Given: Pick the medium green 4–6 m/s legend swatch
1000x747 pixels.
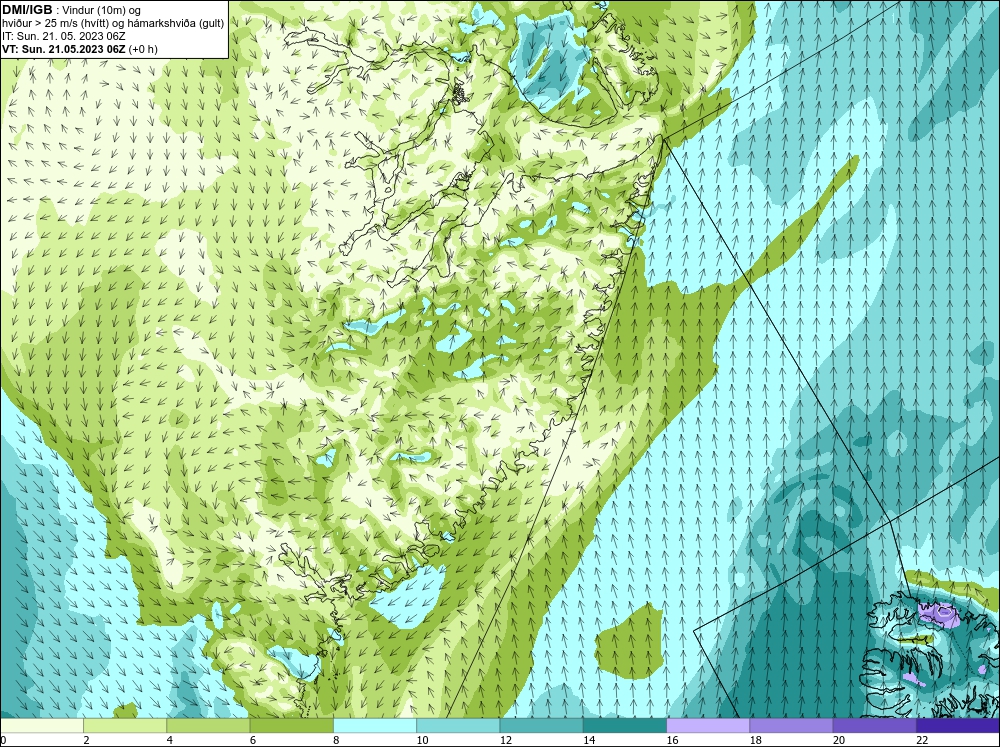Looking at the screenshot, I should point(208,725).
